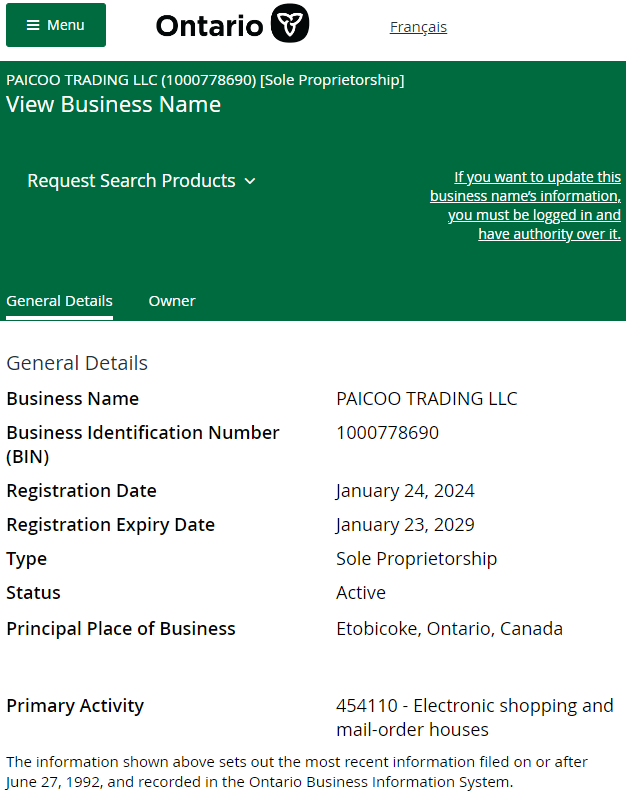Click the Ontario trillium logo icon
Screen dimensions: 626x808
[290, 24]
